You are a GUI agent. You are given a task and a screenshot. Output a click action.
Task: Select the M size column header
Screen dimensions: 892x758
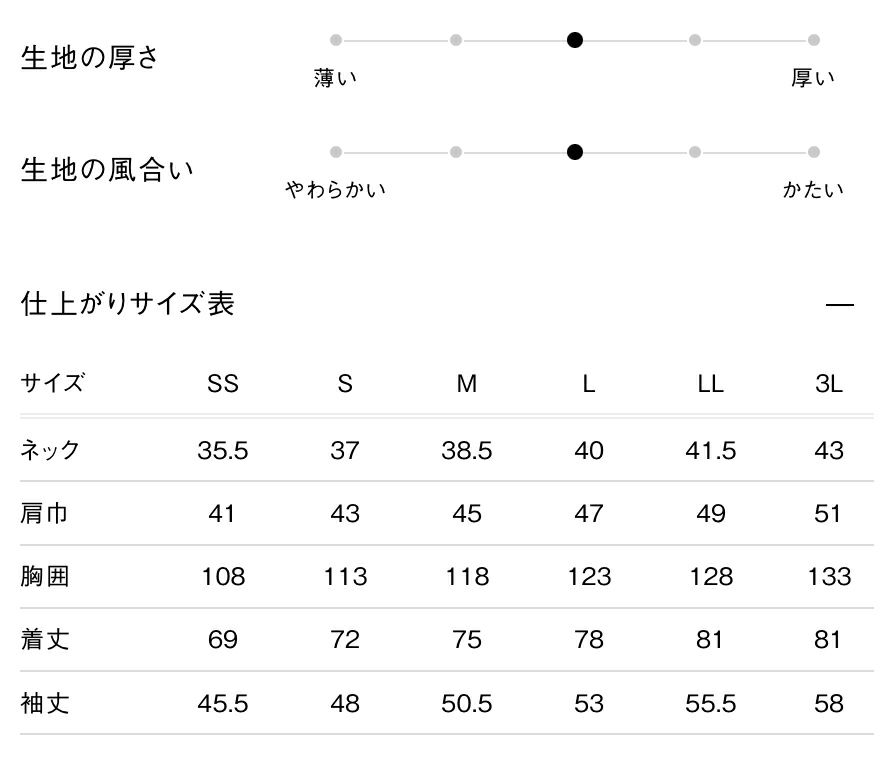(x=467, y=384)
